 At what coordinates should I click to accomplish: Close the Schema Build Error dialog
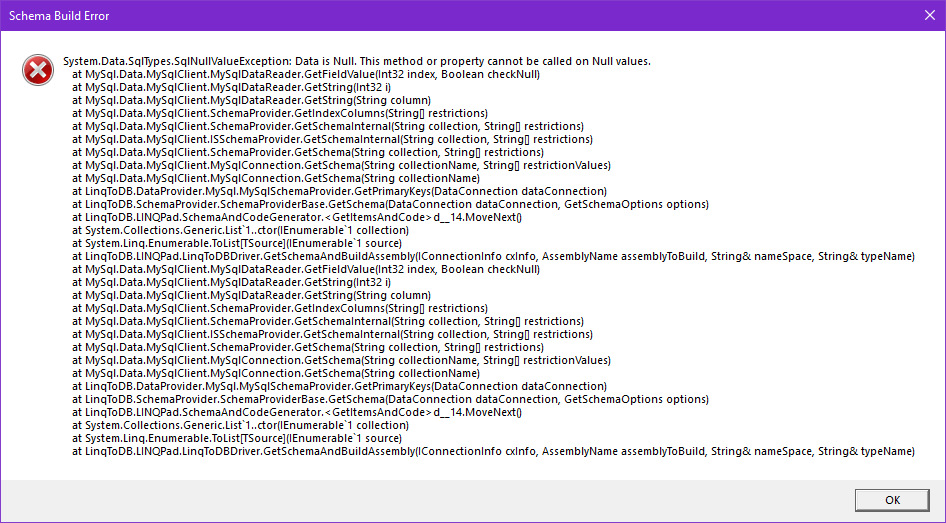(x=930, y=16)
